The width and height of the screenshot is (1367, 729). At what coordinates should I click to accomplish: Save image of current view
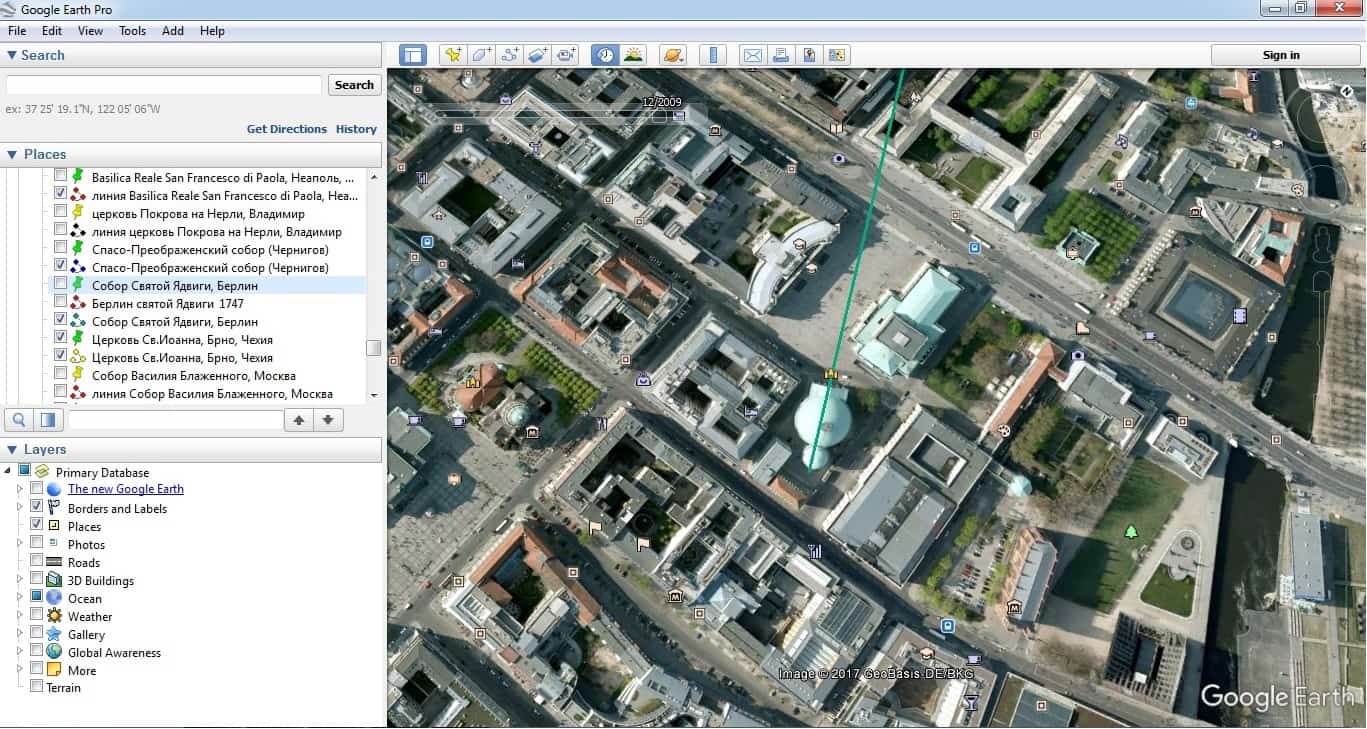[x=809, y=55]
